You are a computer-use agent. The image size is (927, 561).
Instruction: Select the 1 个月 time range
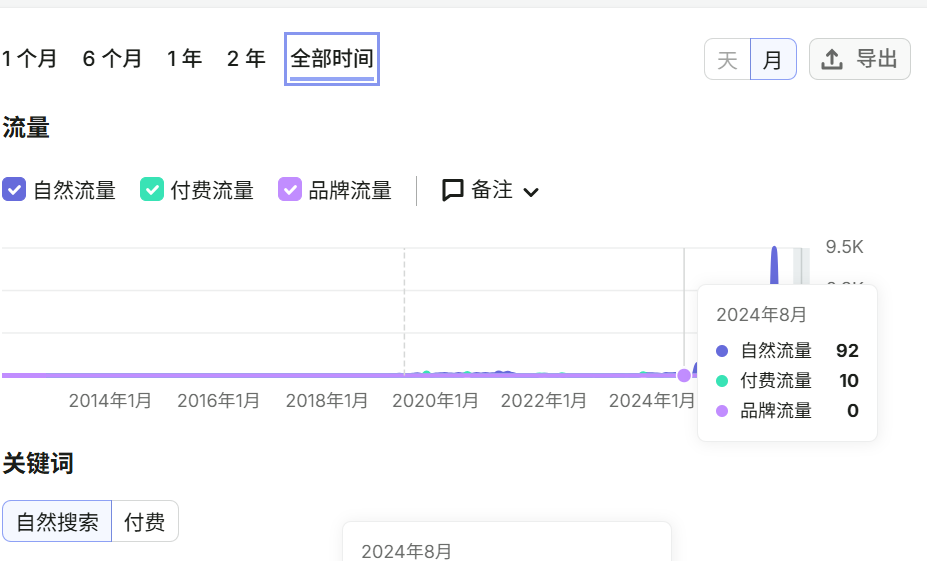tap(30, 59)
